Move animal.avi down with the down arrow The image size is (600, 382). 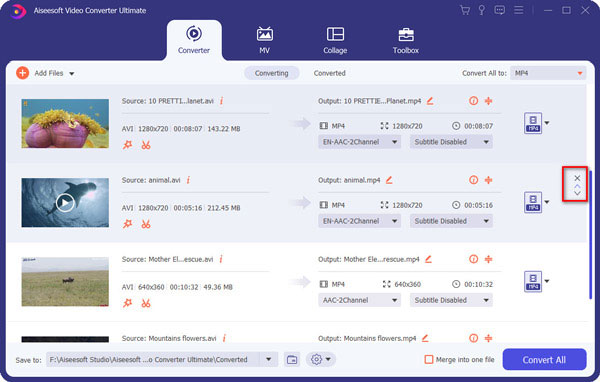577,193
